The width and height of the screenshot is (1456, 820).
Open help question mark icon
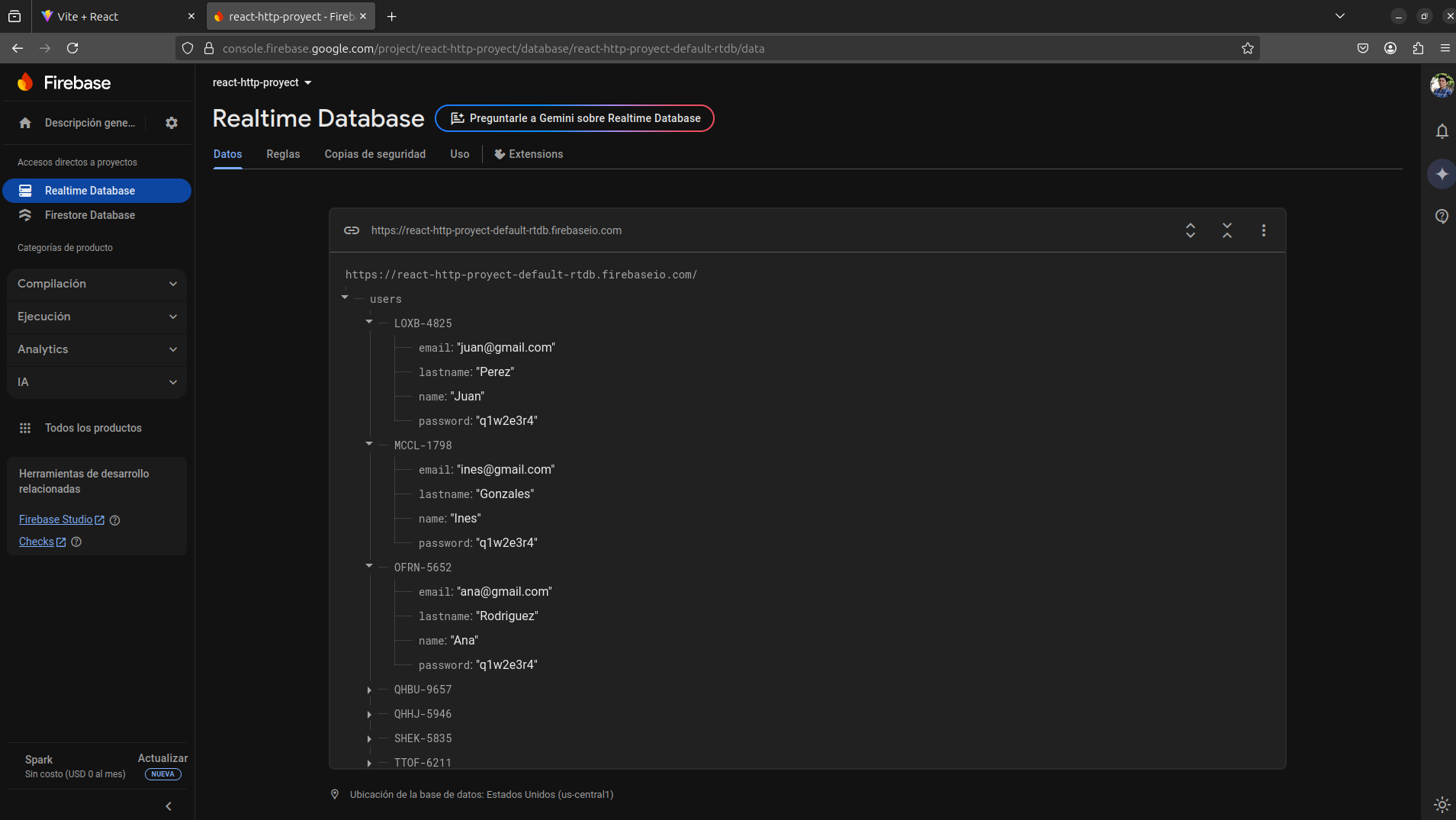(1442, 216)
